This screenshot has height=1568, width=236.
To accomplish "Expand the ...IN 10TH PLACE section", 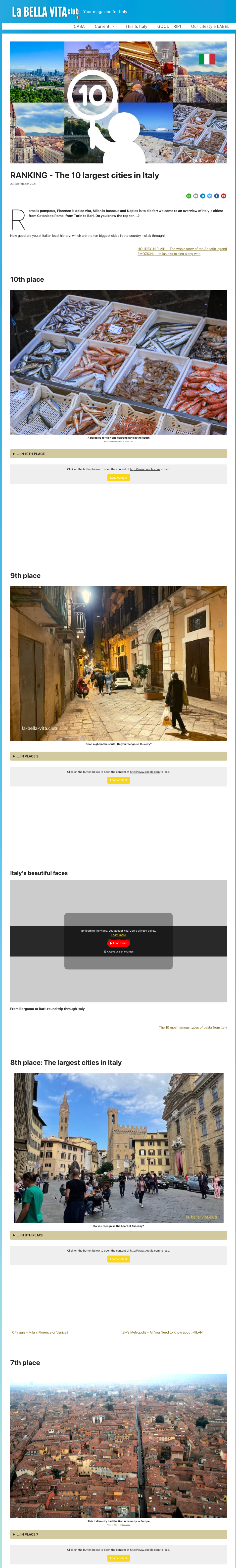I will [x=118, y=454].
